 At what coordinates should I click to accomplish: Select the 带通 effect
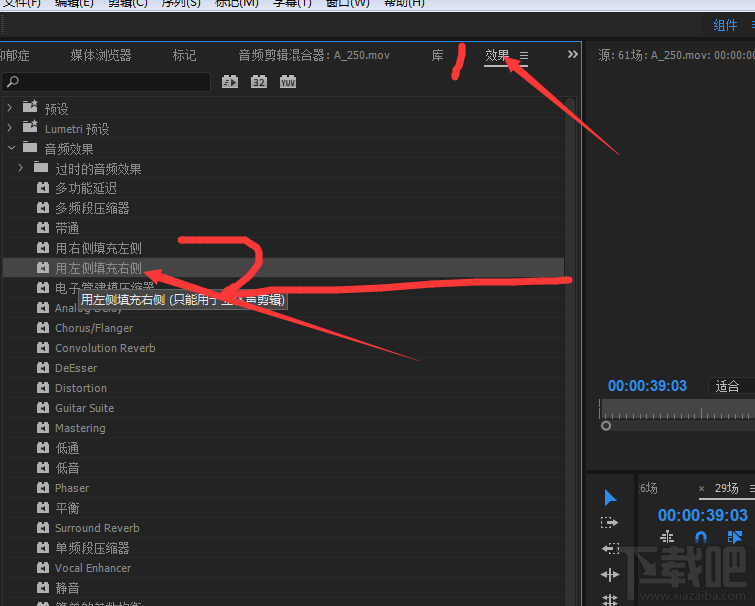pyautogui.click(x=67, y=228)
